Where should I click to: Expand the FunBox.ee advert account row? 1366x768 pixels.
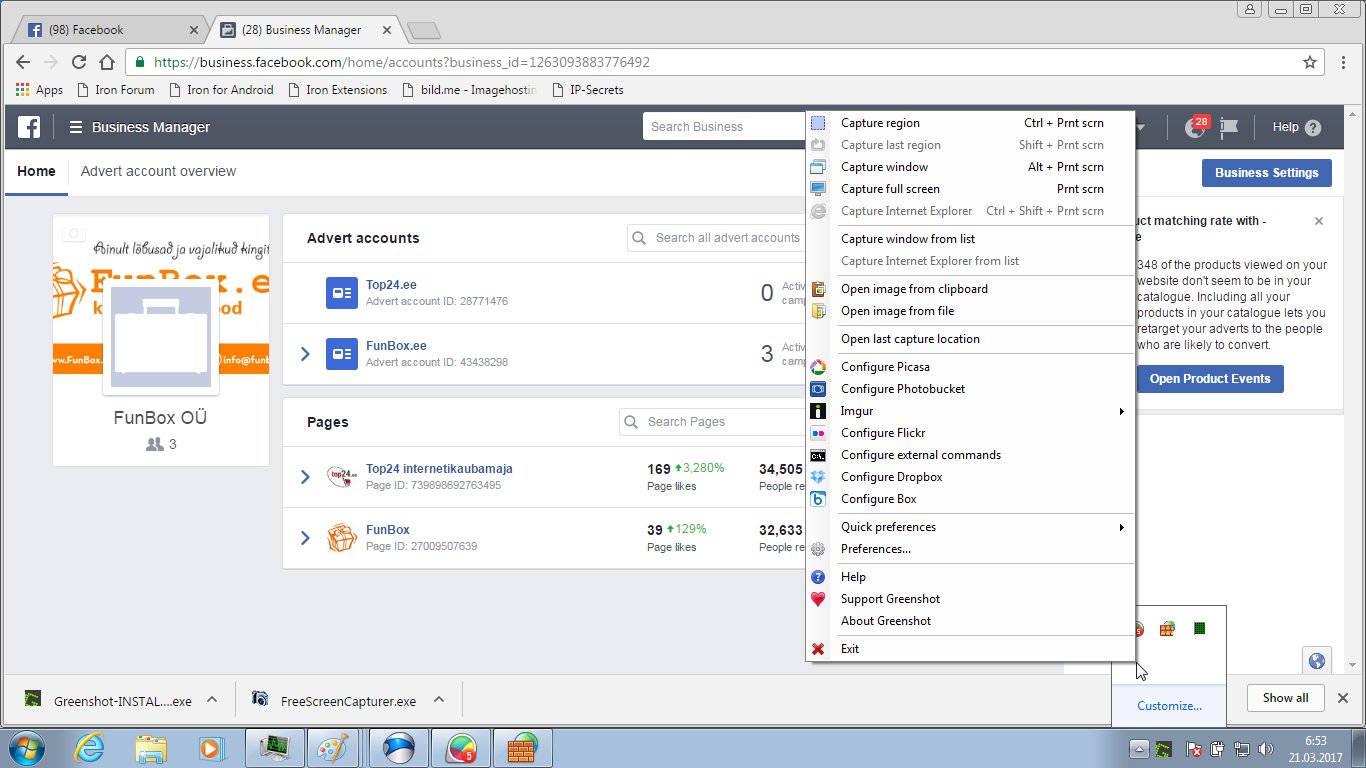tap(306, 354)
